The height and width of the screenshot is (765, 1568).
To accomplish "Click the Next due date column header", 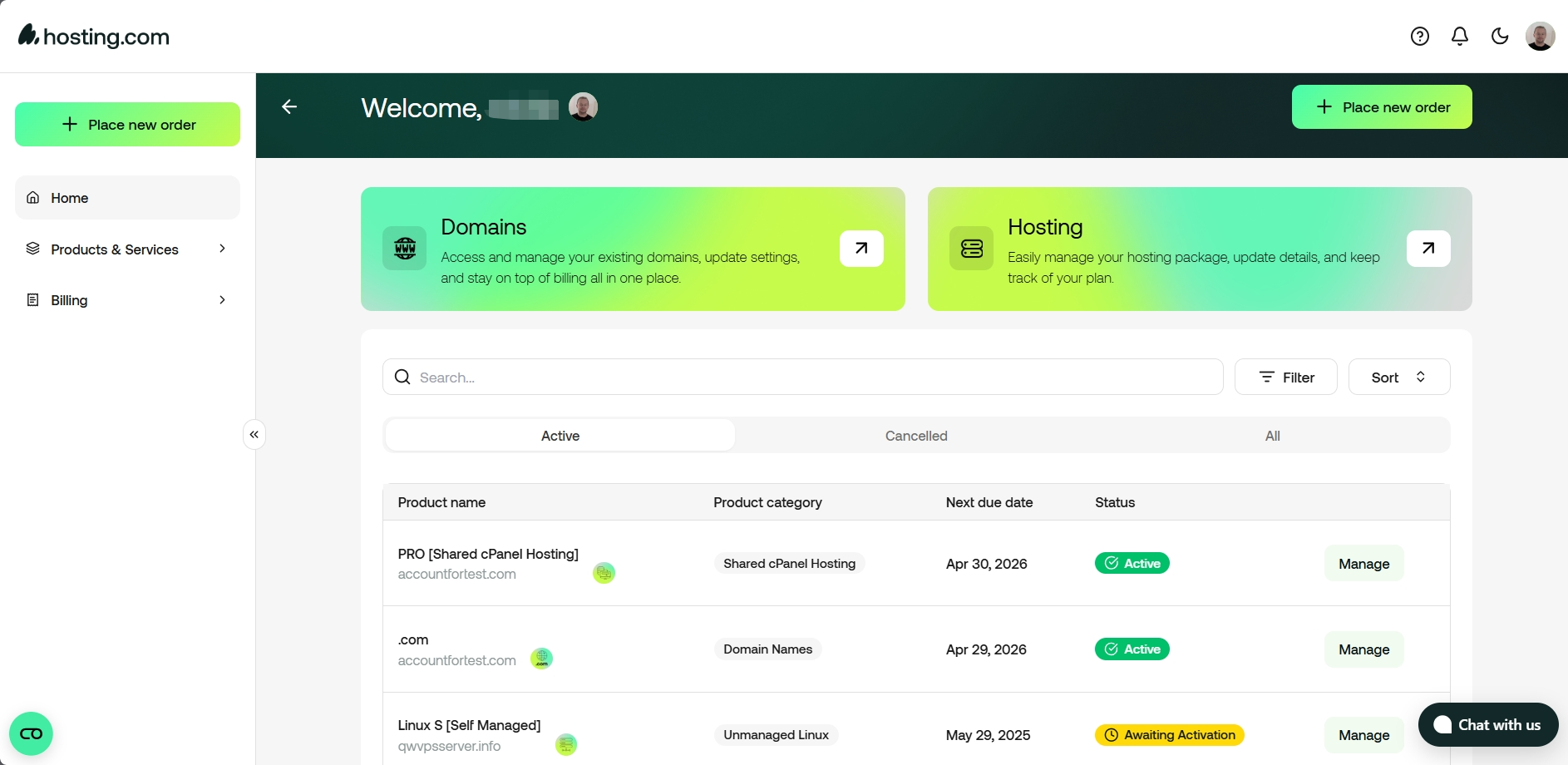I will click(989, 502).
